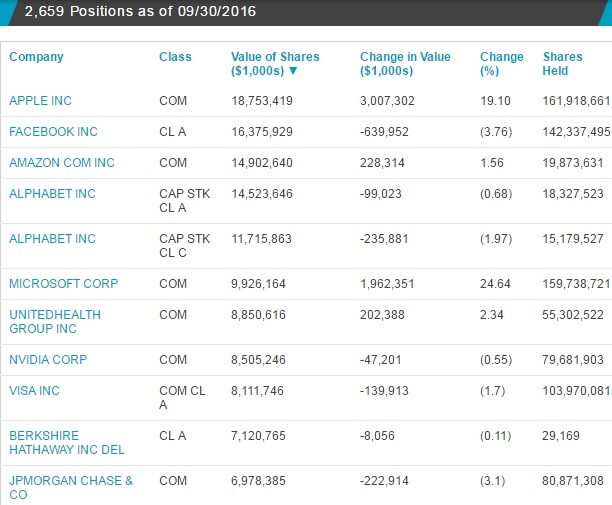
Task: Open ALPHABET INC Class A link
Action: coord(52,194)
